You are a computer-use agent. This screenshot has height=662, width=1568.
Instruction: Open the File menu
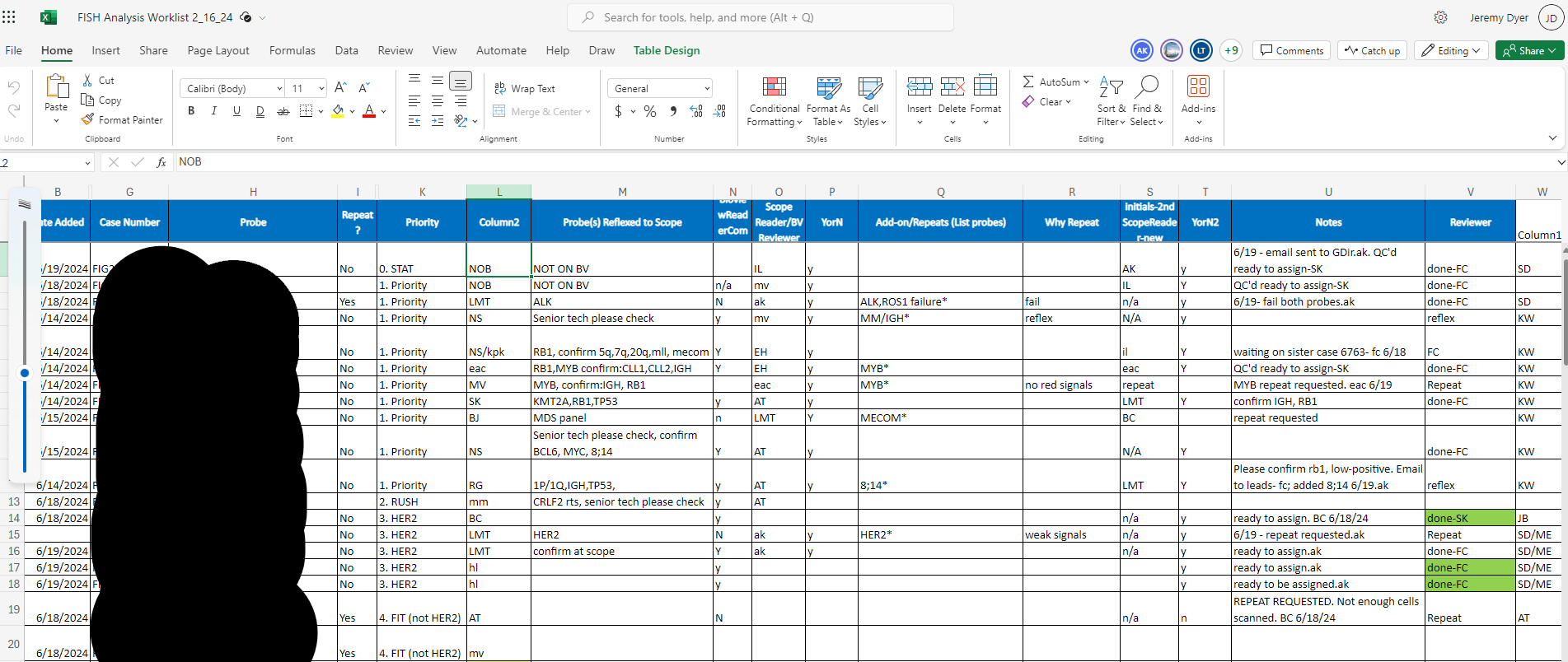click(x=14, y=50)
